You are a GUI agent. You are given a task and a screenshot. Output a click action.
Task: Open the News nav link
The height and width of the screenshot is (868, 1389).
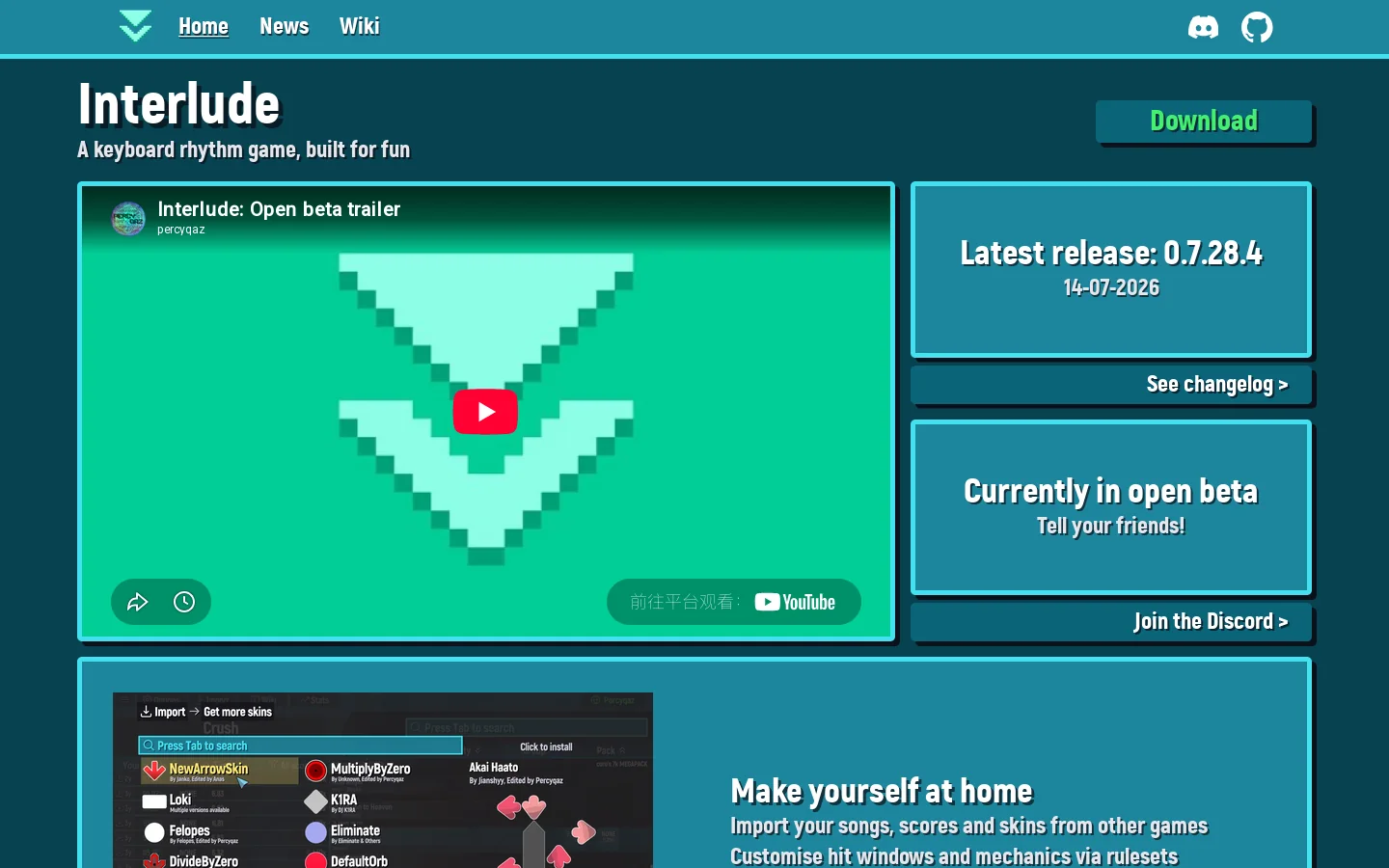click(285, 26)
